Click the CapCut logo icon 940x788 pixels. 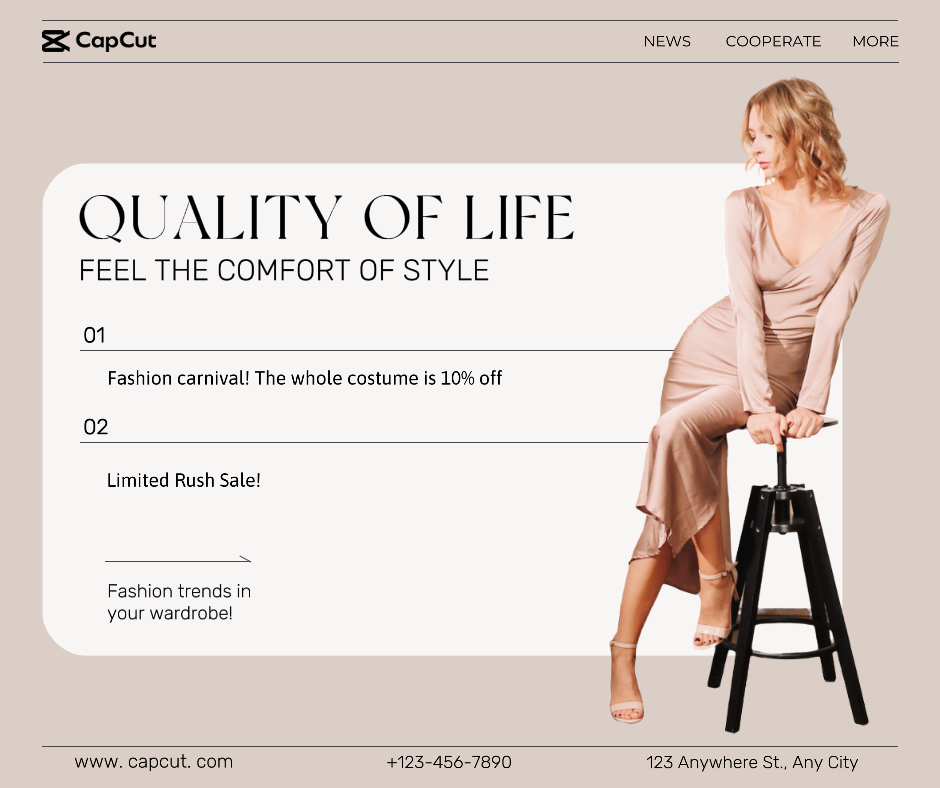point(56,41)
